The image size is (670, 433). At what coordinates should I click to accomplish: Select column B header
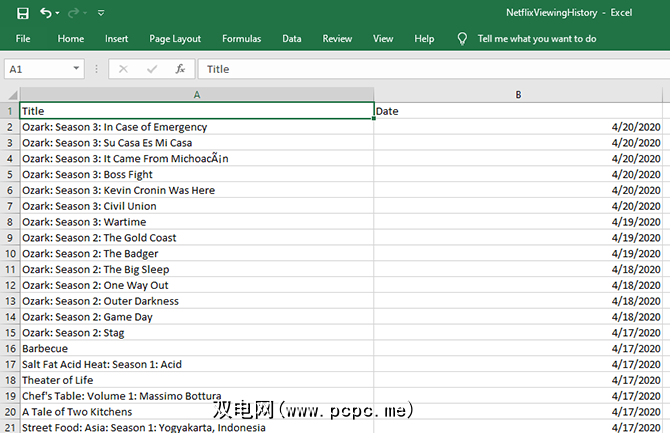point(518,95)
